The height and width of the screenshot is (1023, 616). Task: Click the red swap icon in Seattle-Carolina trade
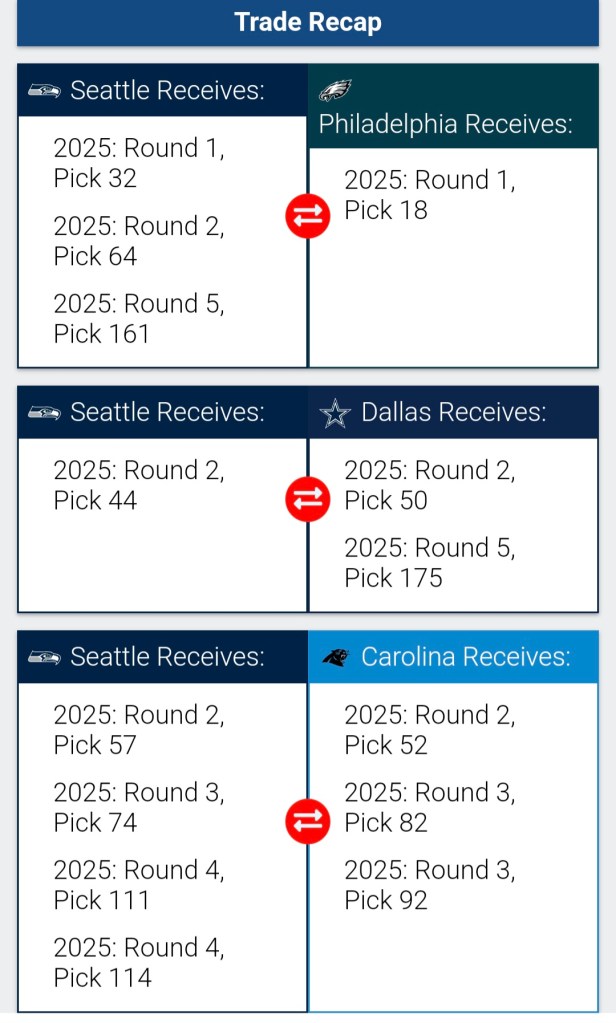click(x=307, y=822)
